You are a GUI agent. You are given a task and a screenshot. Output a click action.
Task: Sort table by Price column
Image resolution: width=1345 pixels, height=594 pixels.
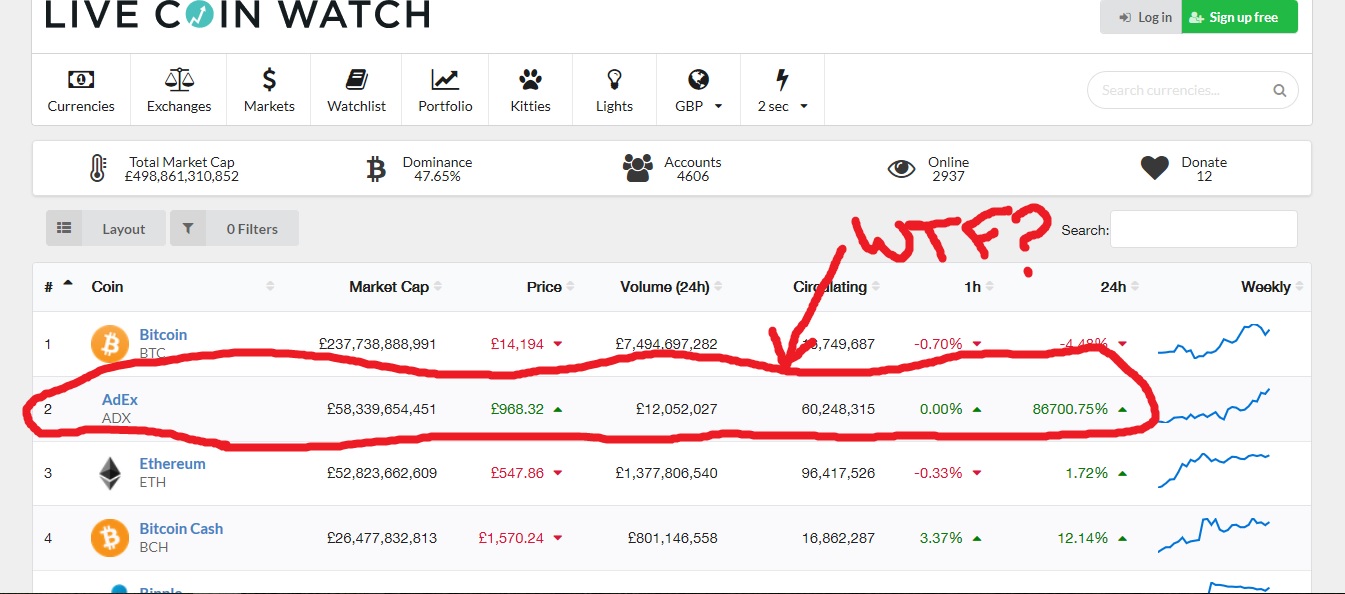pos(551,287)
